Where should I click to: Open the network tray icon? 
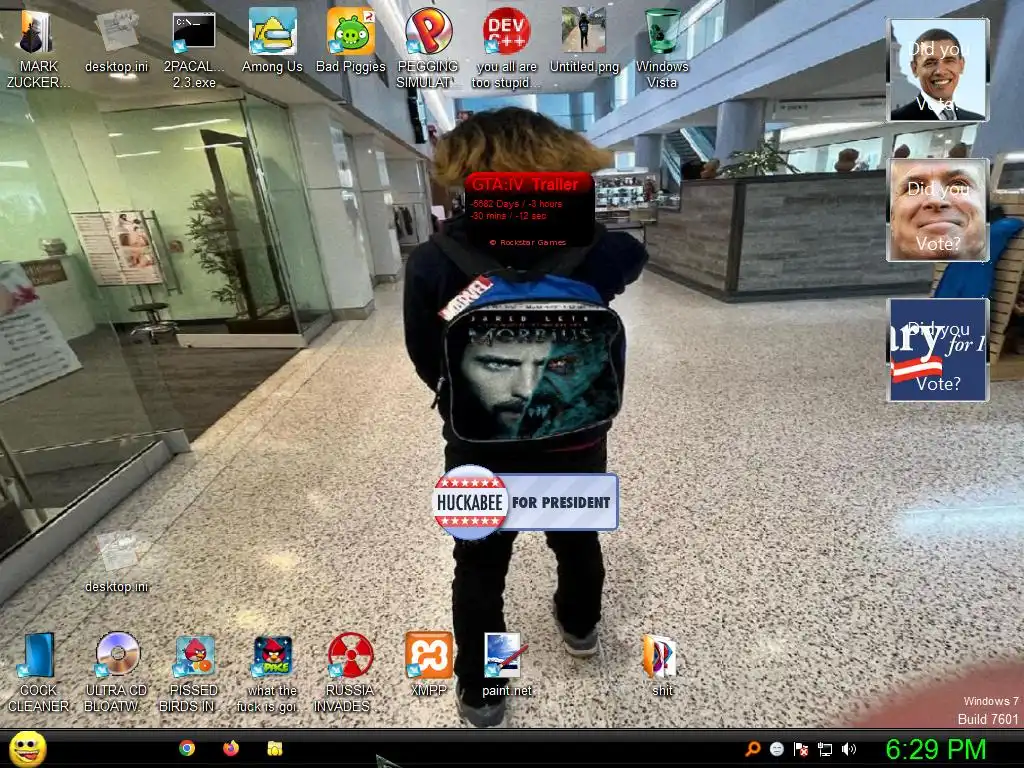pos(825,749)
